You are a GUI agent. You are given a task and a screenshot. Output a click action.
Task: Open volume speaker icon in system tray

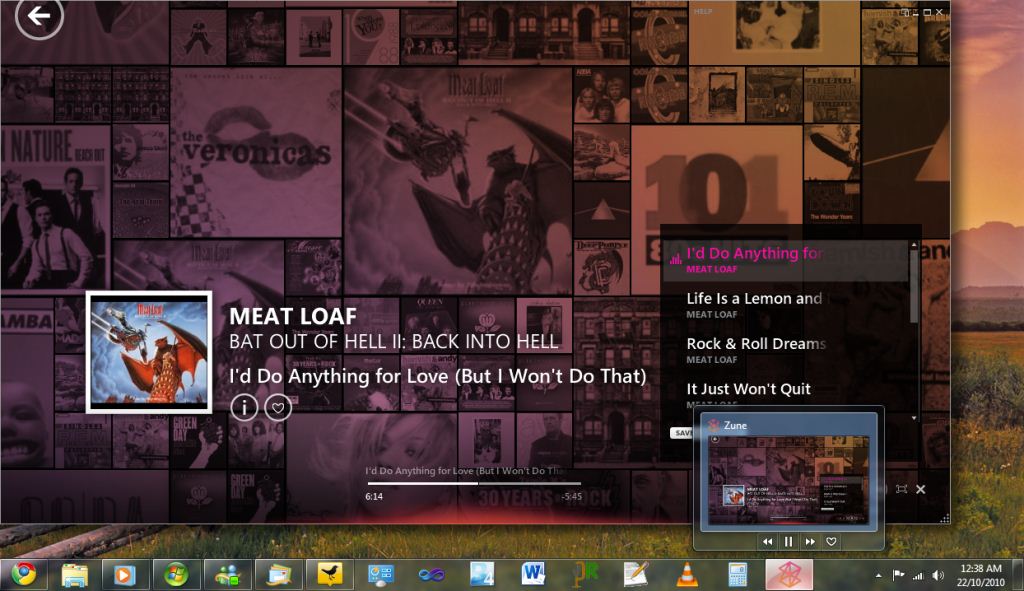(x=938, y=575)
